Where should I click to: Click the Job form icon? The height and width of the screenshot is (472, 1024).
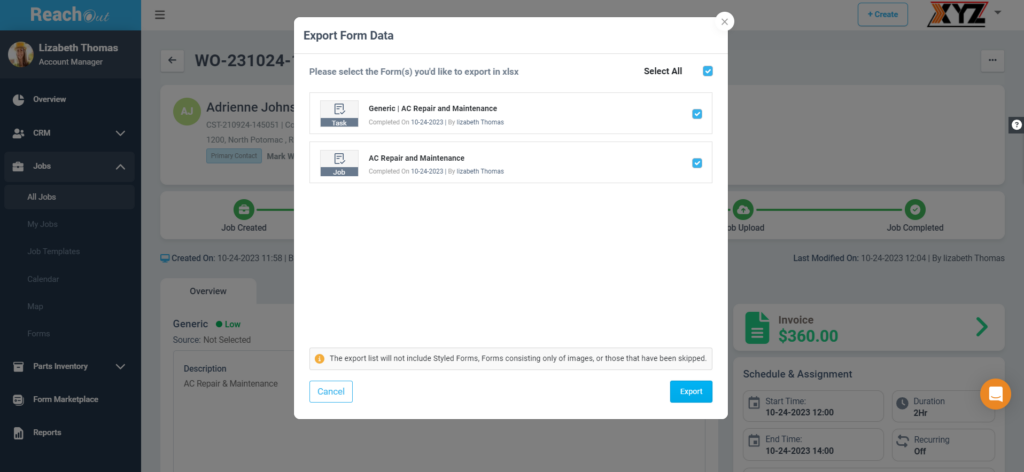[x=339, y=163]
